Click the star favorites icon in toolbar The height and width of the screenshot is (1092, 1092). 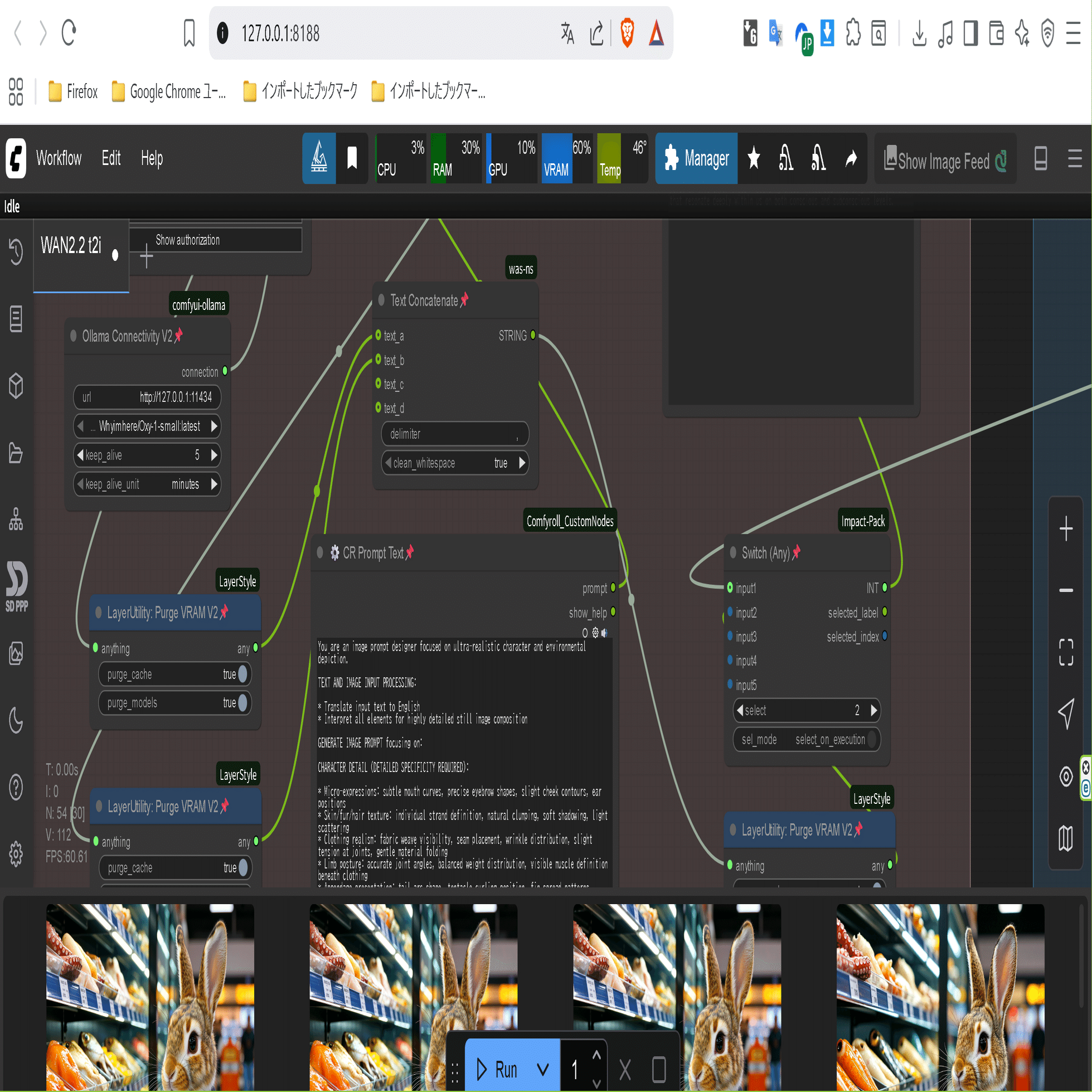(x=754, y=159)
